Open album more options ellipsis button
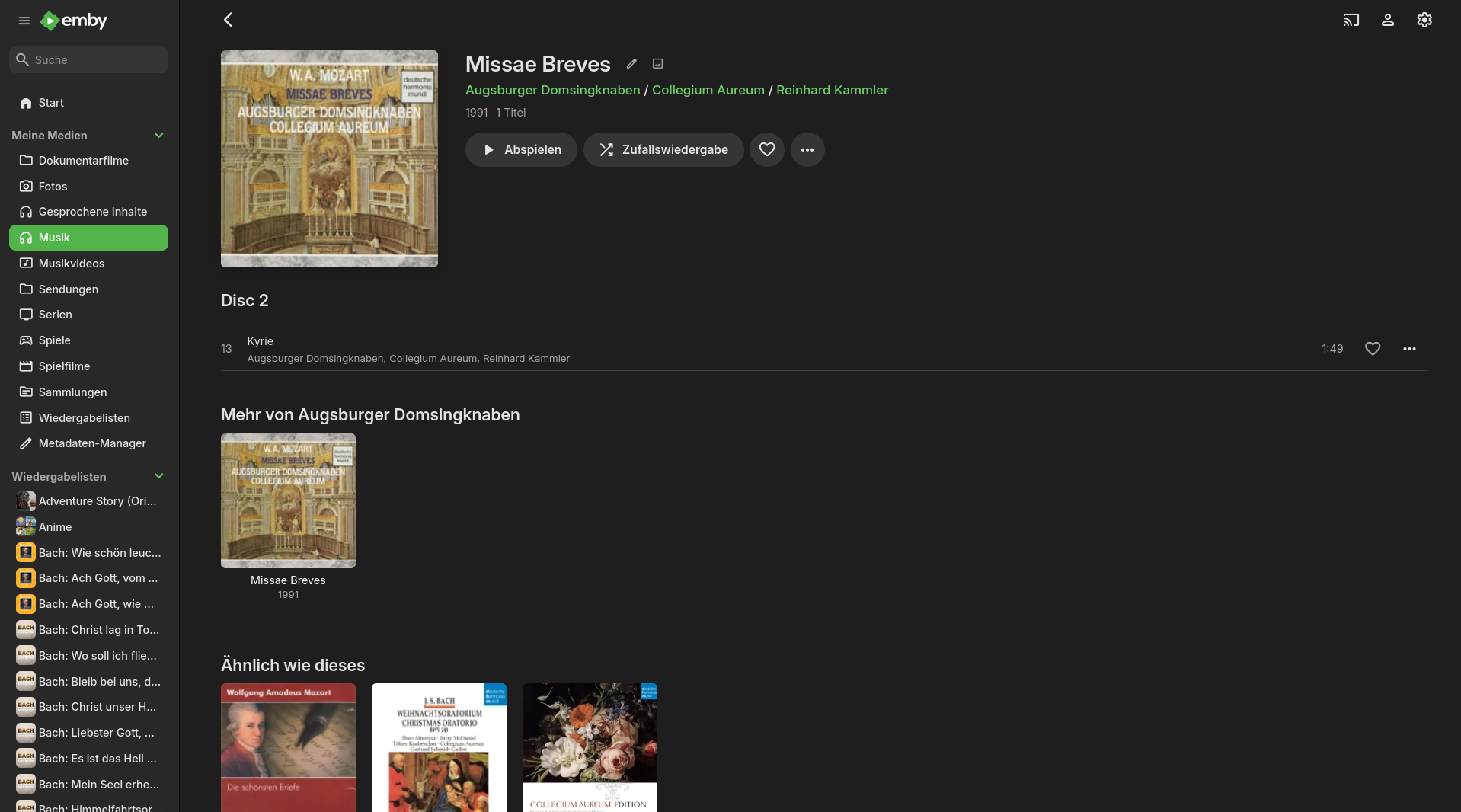The image size is (1461, 812). (x=807, y=150)
